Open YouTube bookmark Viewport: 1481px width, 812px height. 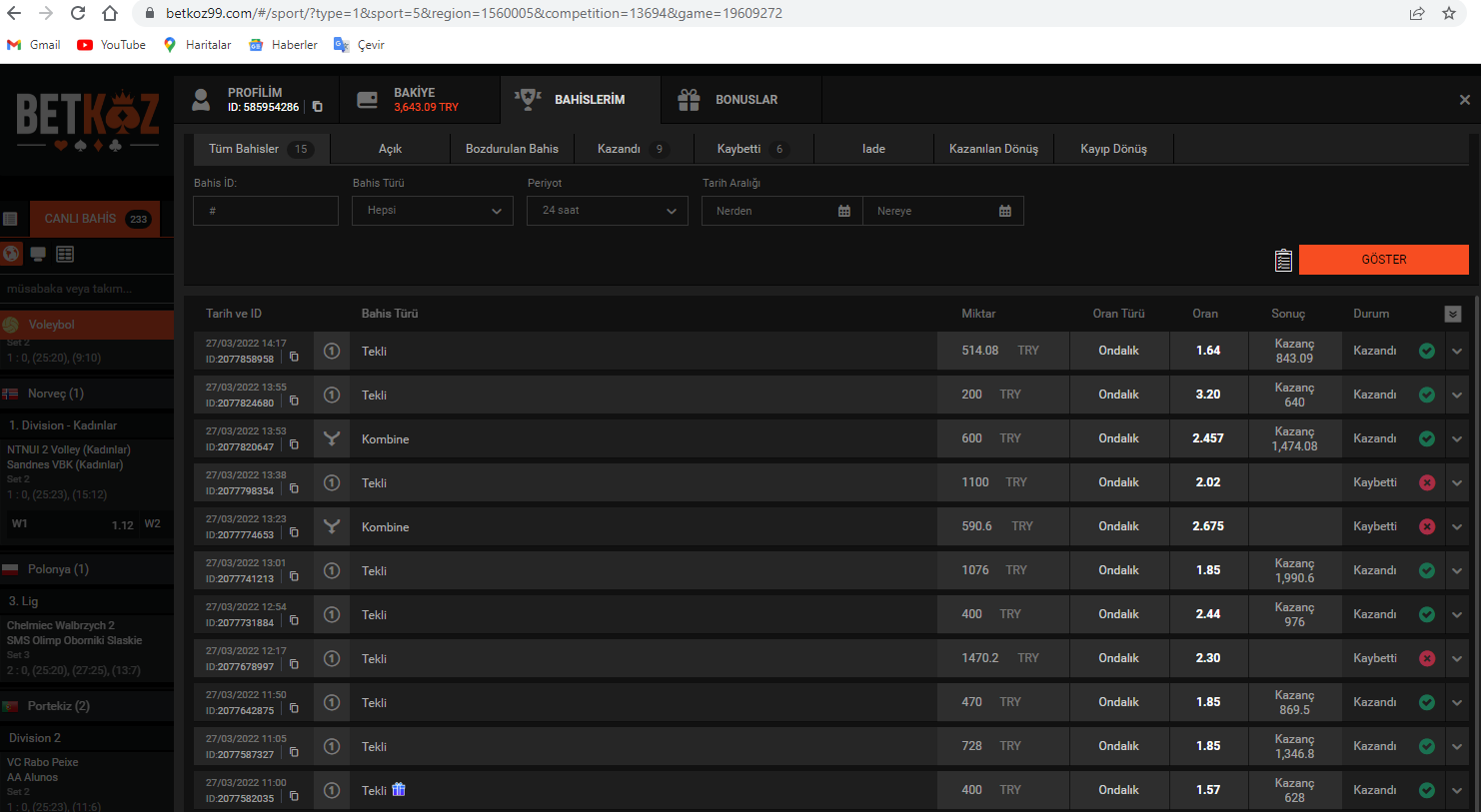112,45
